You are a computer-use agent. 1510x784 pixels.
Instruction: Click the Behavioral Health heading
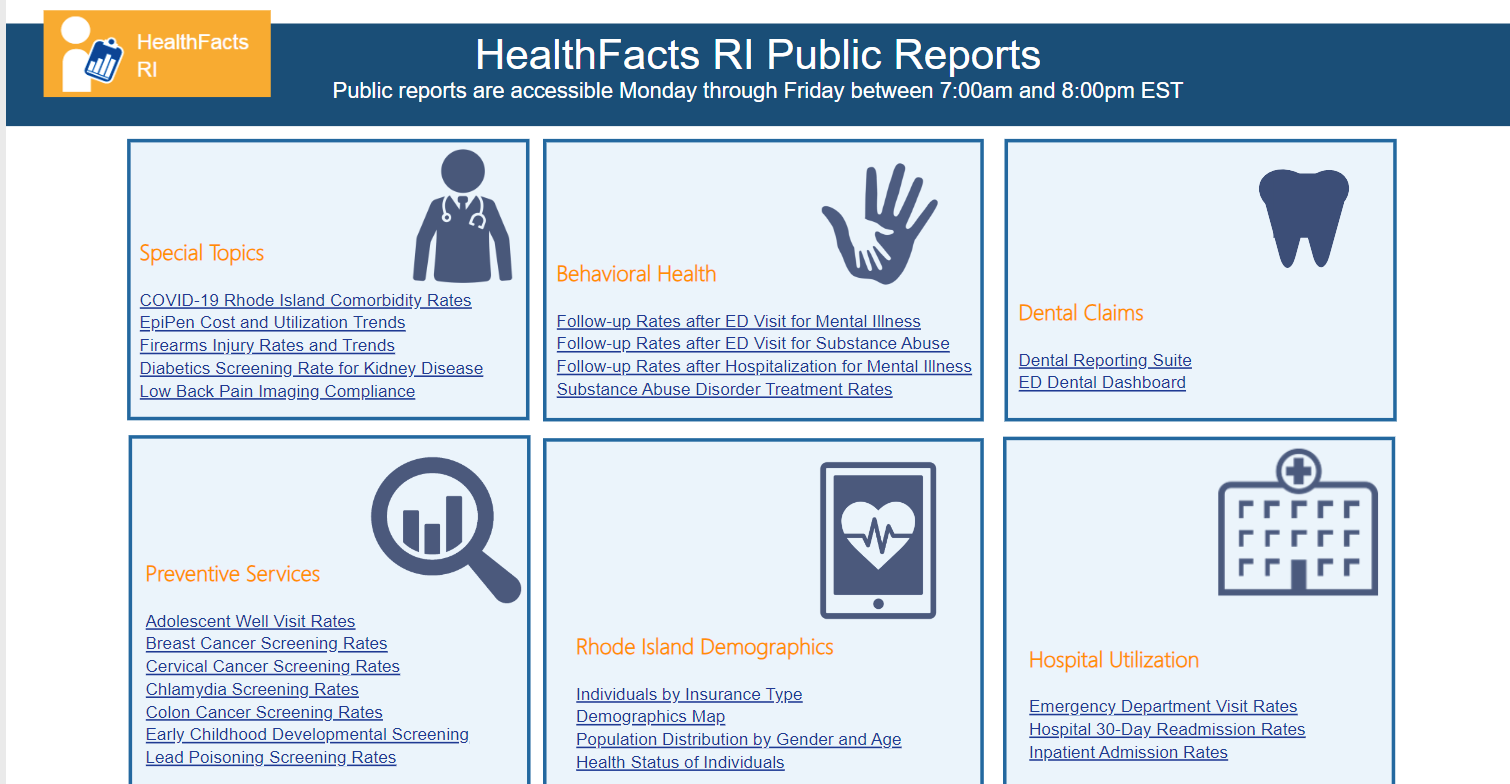(636, 274)
